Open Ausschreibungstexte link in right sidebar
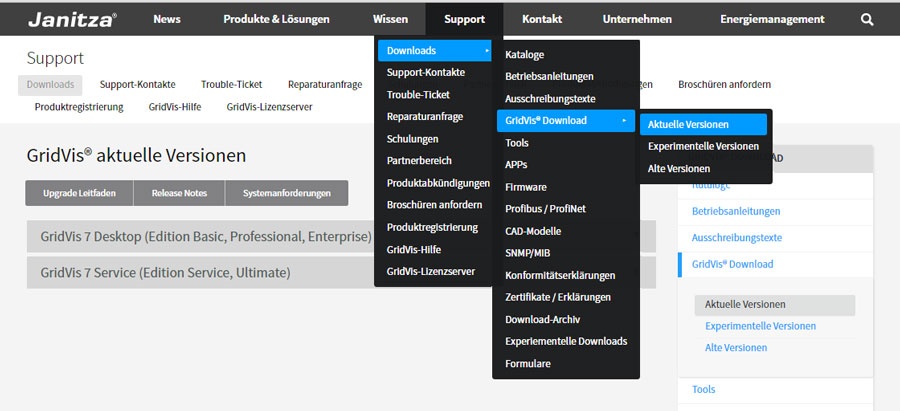Screen dimensions: 900x411 point(737,238)
